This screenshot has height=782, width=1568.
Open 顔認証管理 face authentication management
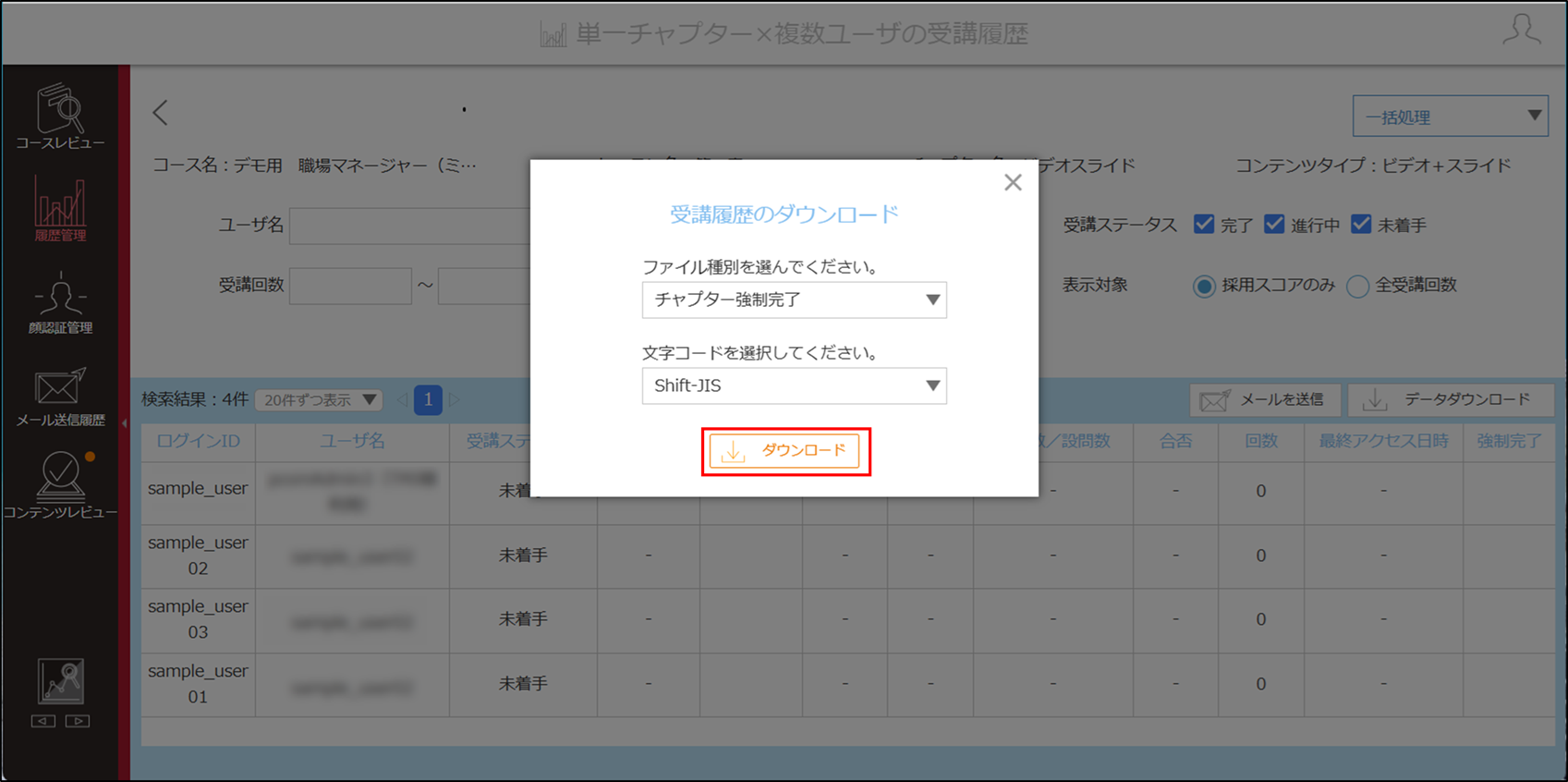pyautogui.click(x=60, y=303)
